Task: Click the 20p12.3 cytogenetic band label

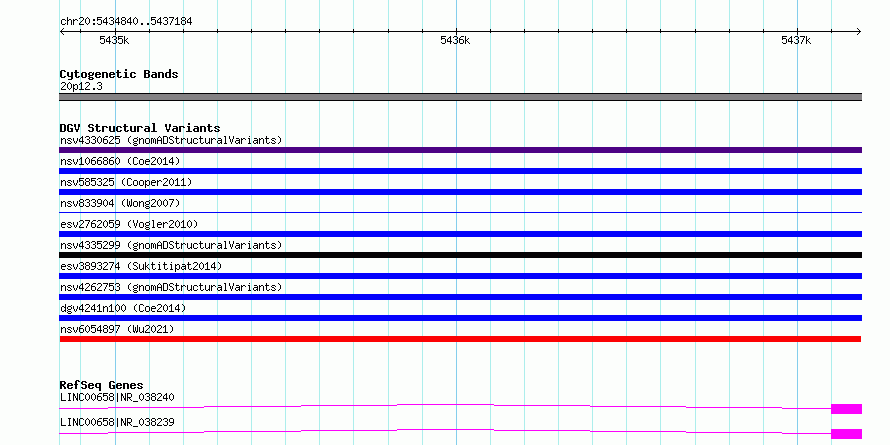Action: pos(81,87)
